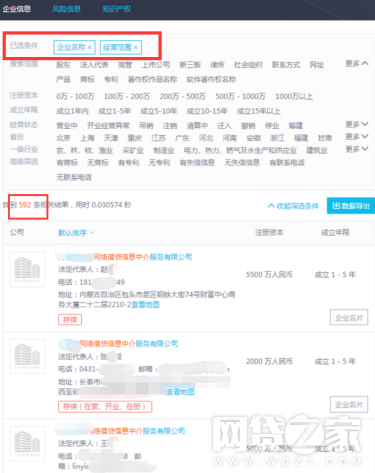
Task: Filter registered capital 1000万以上
Action: tap(294, 97)
